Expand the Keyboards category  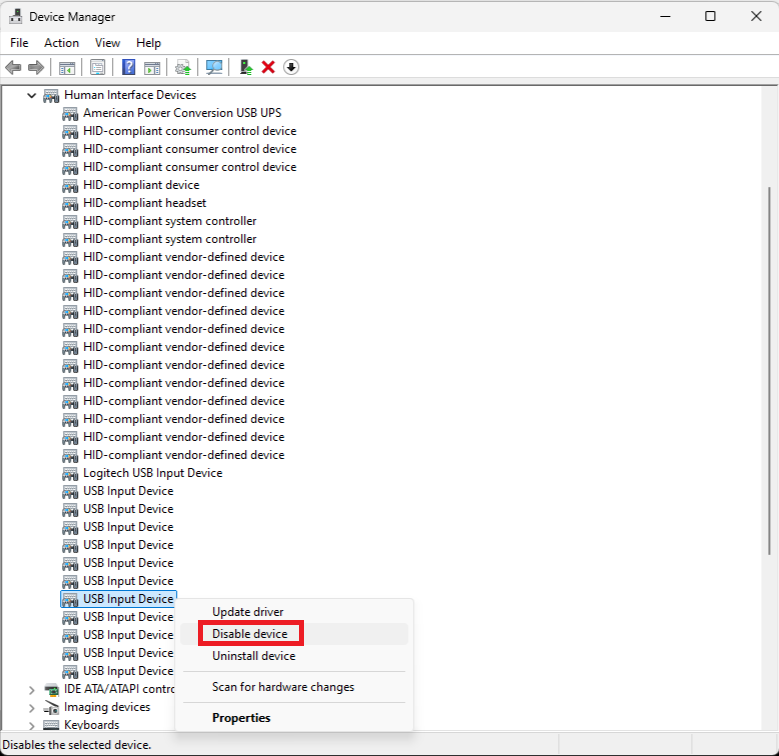pyautogui.click(x=31, y=725)
